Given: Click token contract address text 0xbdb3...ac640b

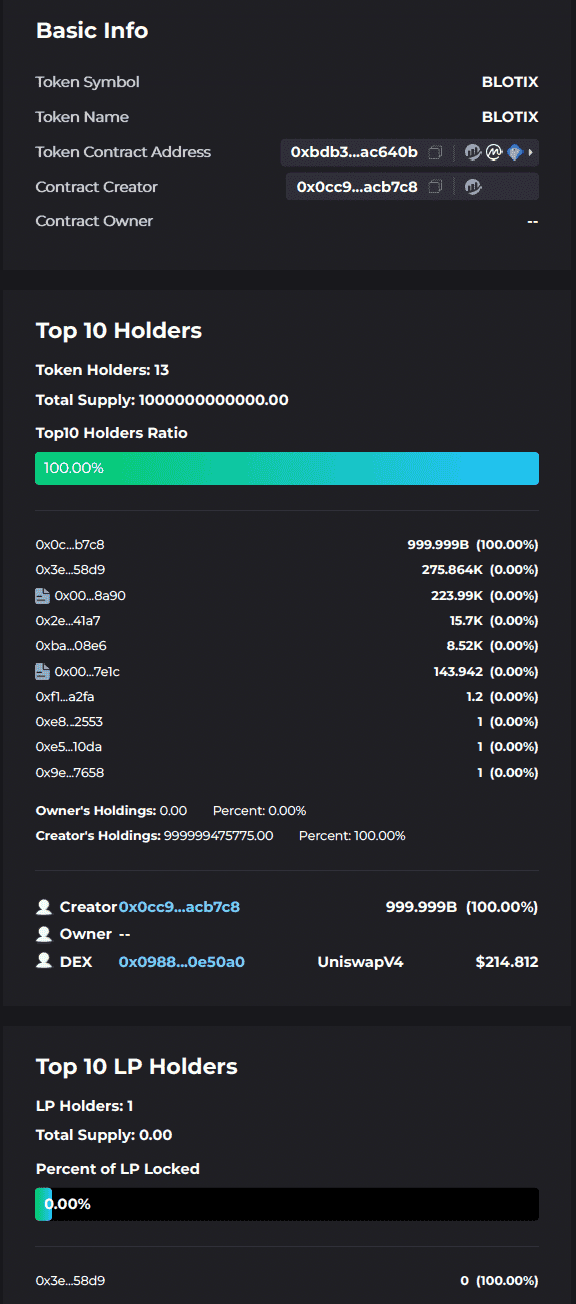Looking at the screenshot, I should (354, 152).
